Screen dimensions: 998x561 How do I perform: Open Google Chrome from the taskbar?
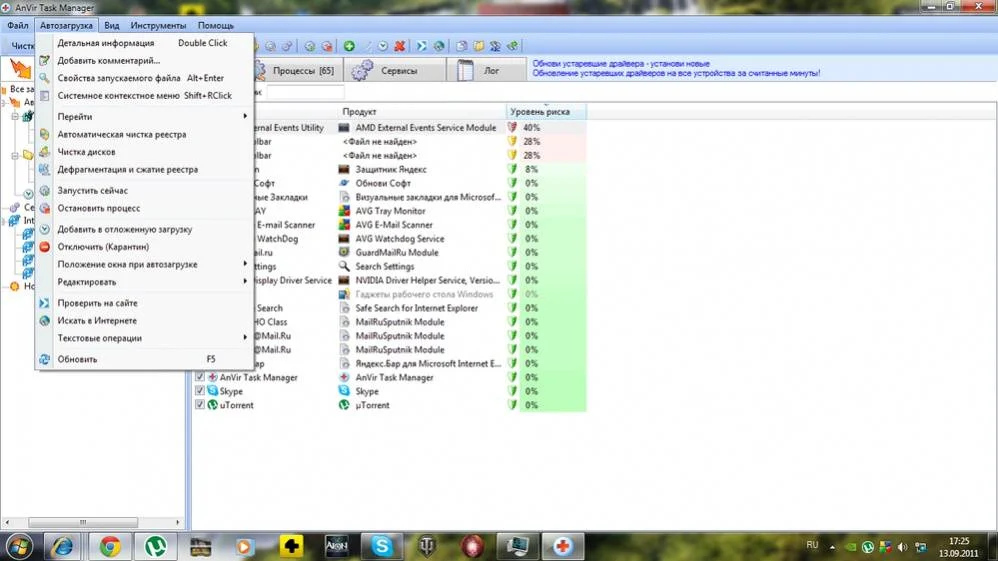tap(109, 546)
